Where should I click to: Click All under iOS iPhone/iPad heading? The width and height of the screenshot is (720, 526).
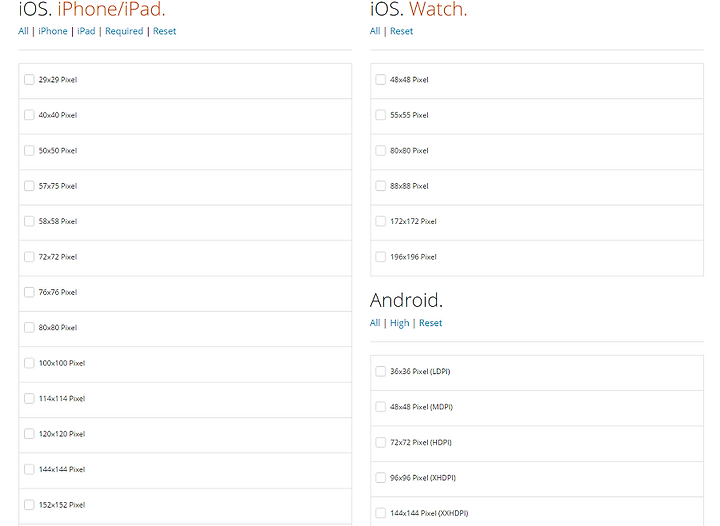pyautogui.click(x=23, y=31)
